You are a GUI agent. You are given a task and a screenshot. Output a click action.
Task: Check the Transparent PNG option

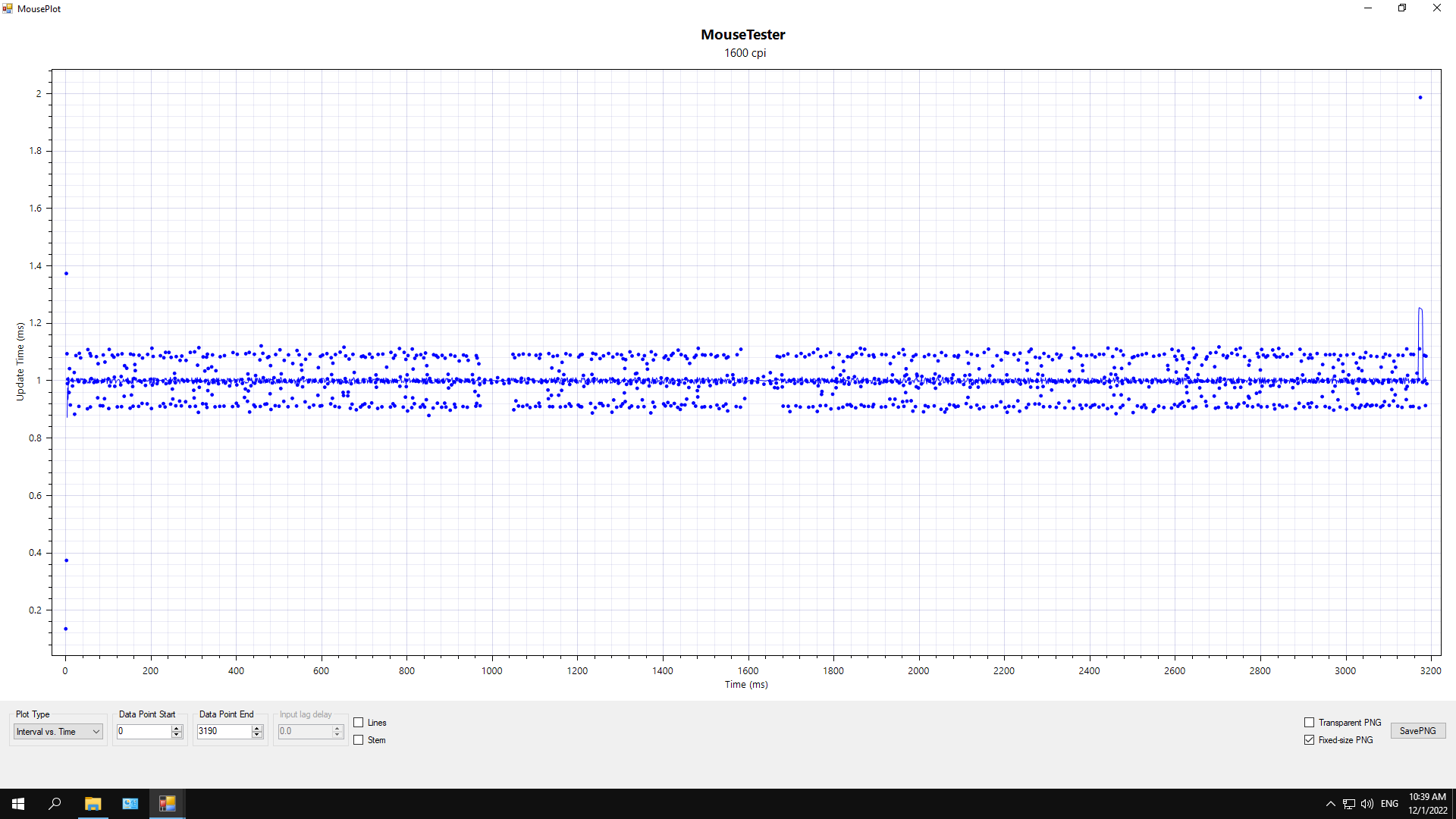(1309, 723)
